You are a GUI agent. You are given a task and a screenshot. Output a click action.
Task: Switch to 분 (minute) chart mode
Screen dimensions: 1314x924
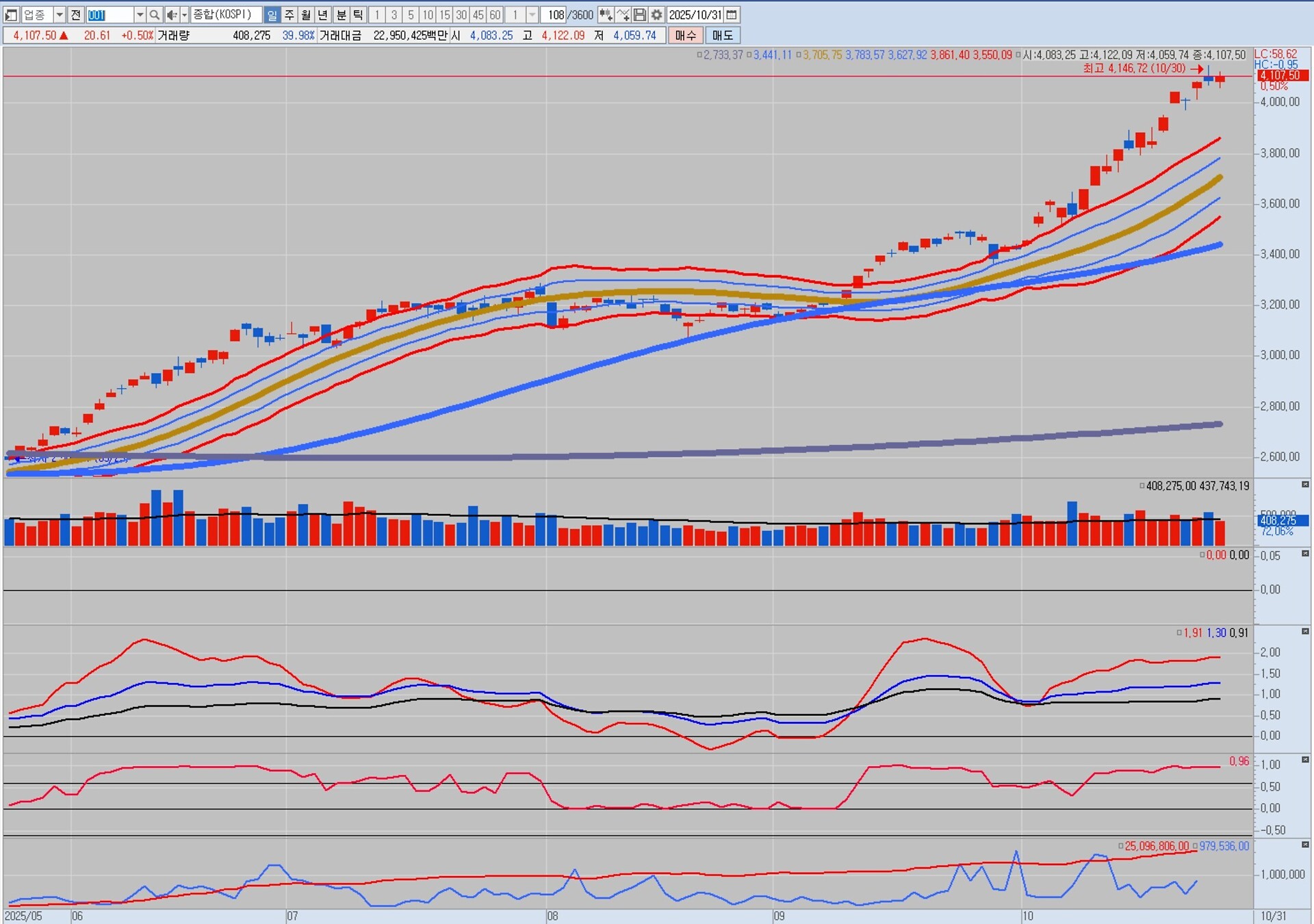tap(341, 14)
